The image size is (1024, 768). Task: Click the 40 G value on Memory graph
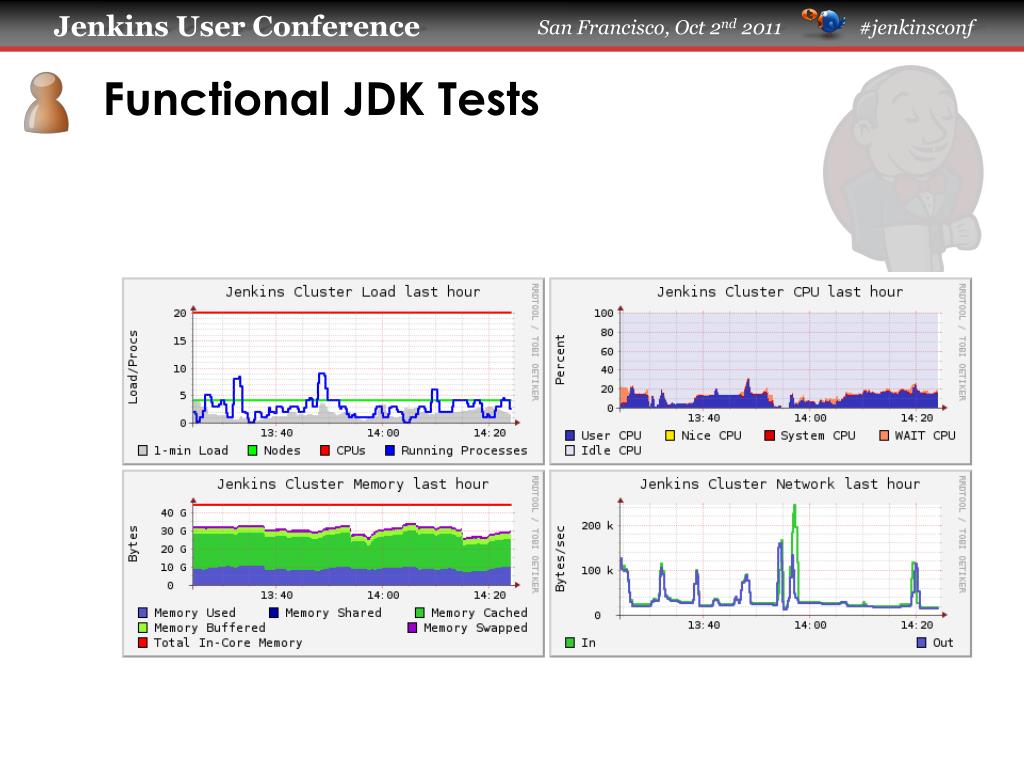click(174, 513)
